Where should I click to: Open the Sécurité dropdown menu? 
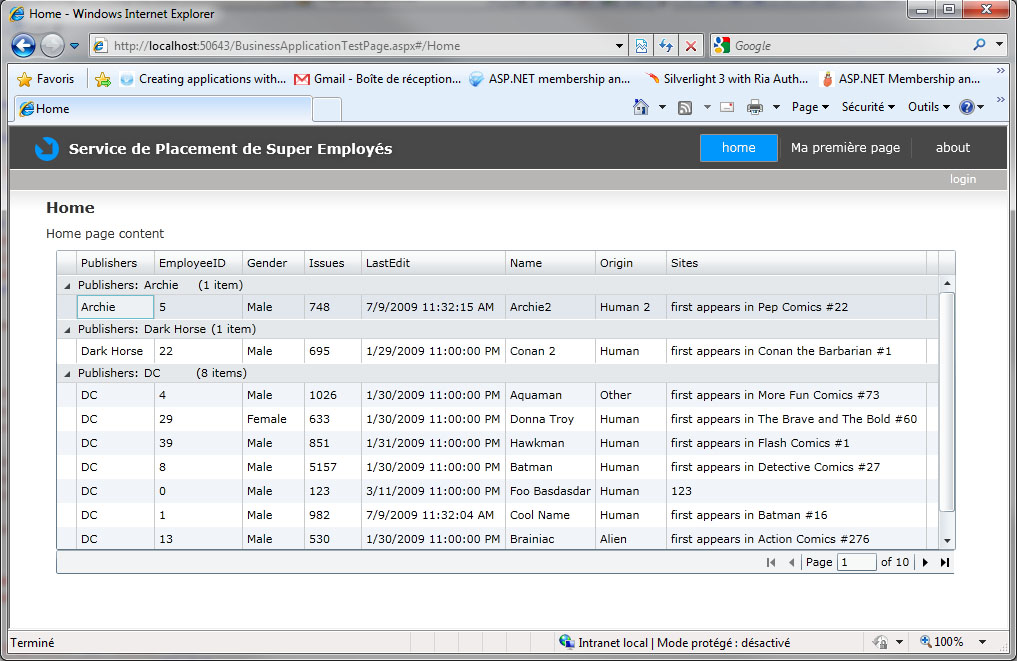tap(867, 107)
